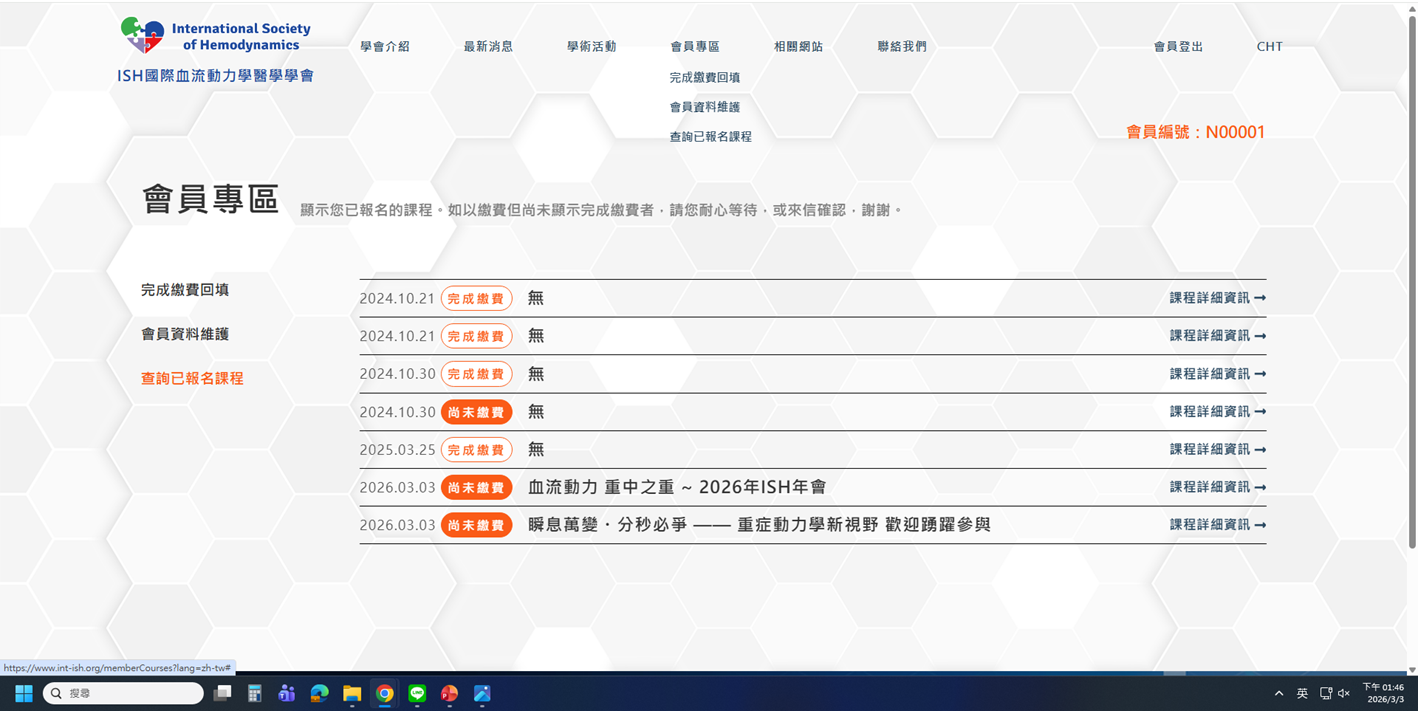
Task: Open the CHT language selector
Action: tap(1269, 47)
